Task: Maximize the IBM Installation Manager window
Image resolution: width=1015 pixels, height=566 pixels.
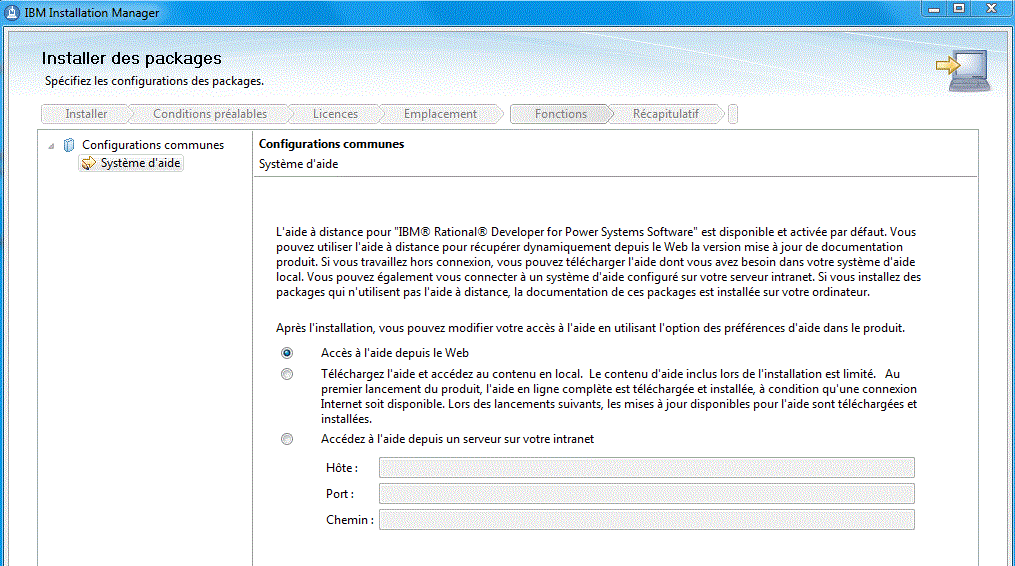Action: pyautogui.click(x=959, y=9)
